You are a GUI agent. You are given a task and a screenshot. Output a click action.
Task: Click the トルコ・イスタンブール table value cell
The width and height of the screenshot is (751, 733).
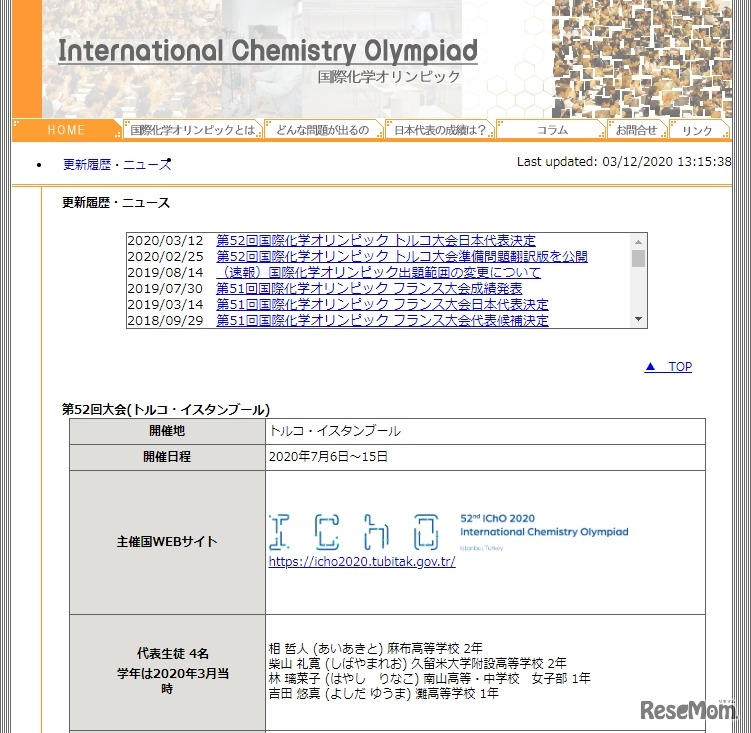(x=485, y=431)
